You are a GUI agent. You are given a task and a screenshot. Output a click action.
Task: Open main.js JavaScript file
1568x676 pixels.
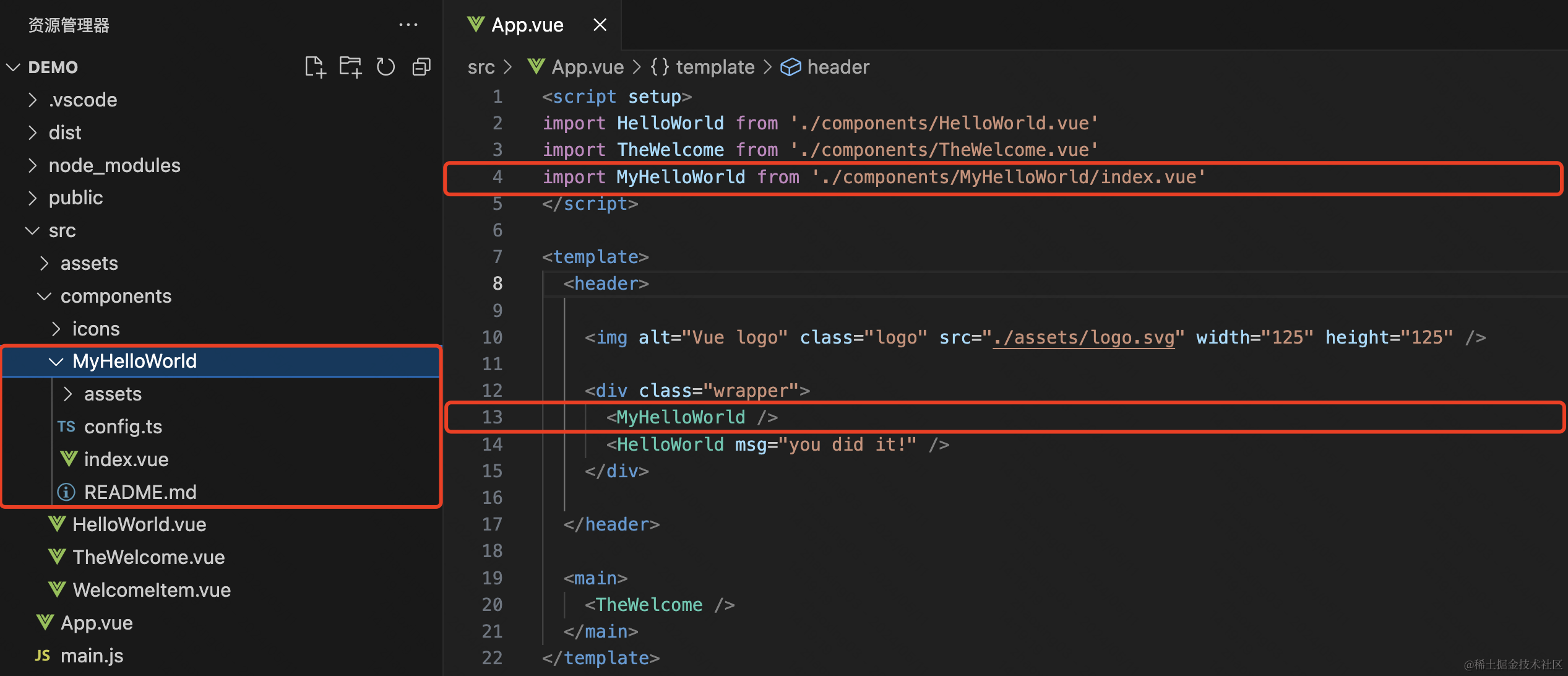[x=92, y=656]
